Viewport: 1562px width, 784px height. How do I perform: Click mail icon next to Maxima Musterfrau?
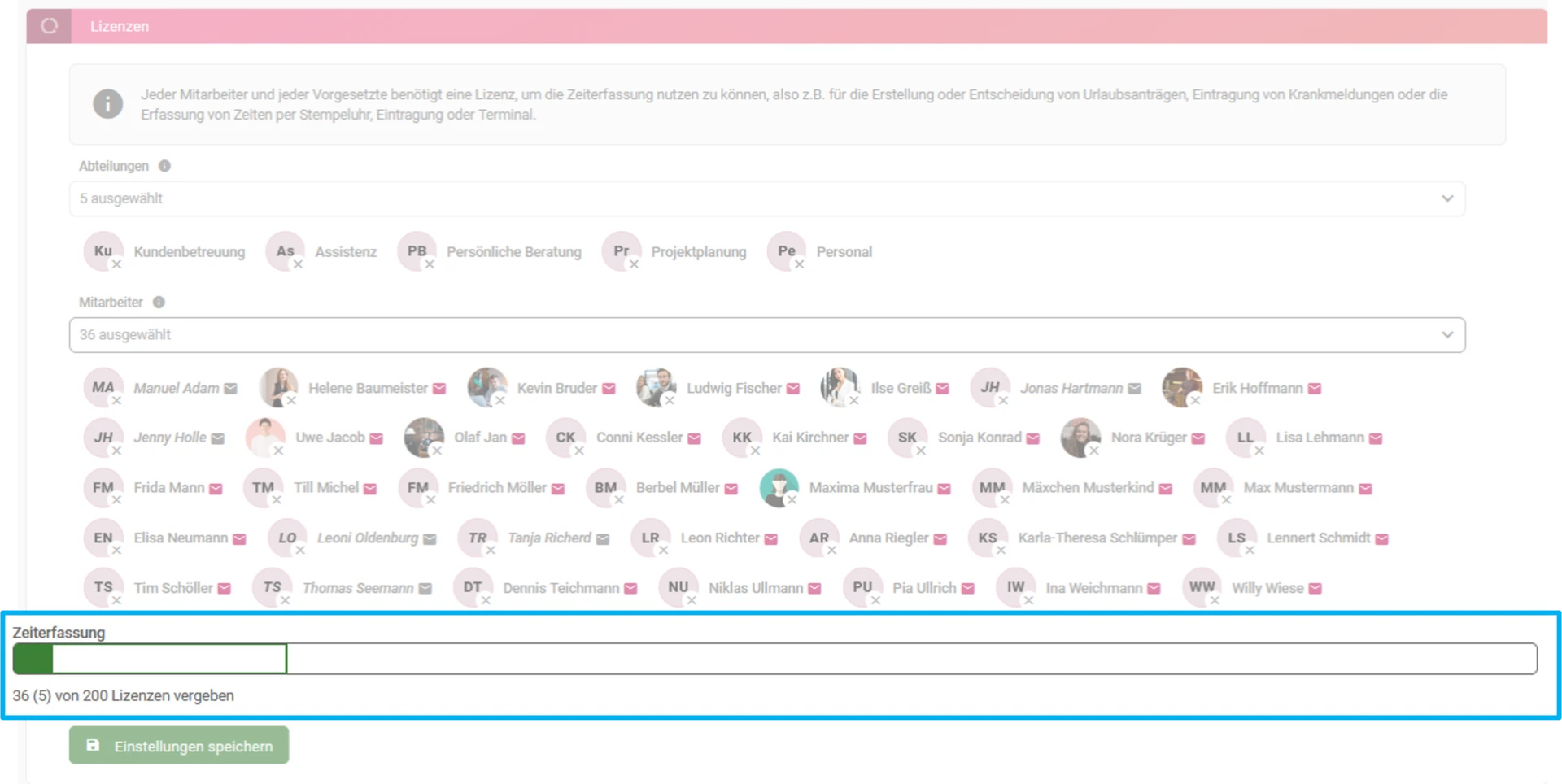pos(945,489)
